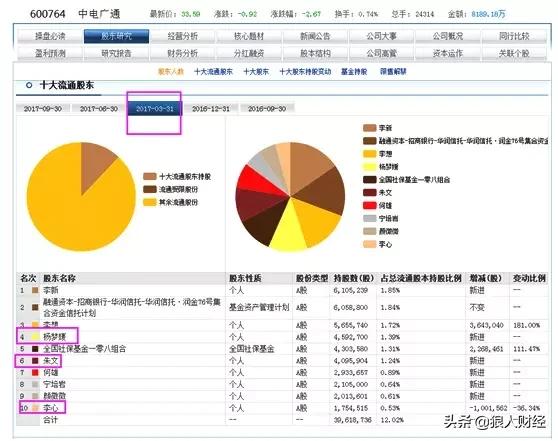Select the 2016-09-30 report date tab
This screenshot has height=441, width=558.
click(x=267, y=109)
